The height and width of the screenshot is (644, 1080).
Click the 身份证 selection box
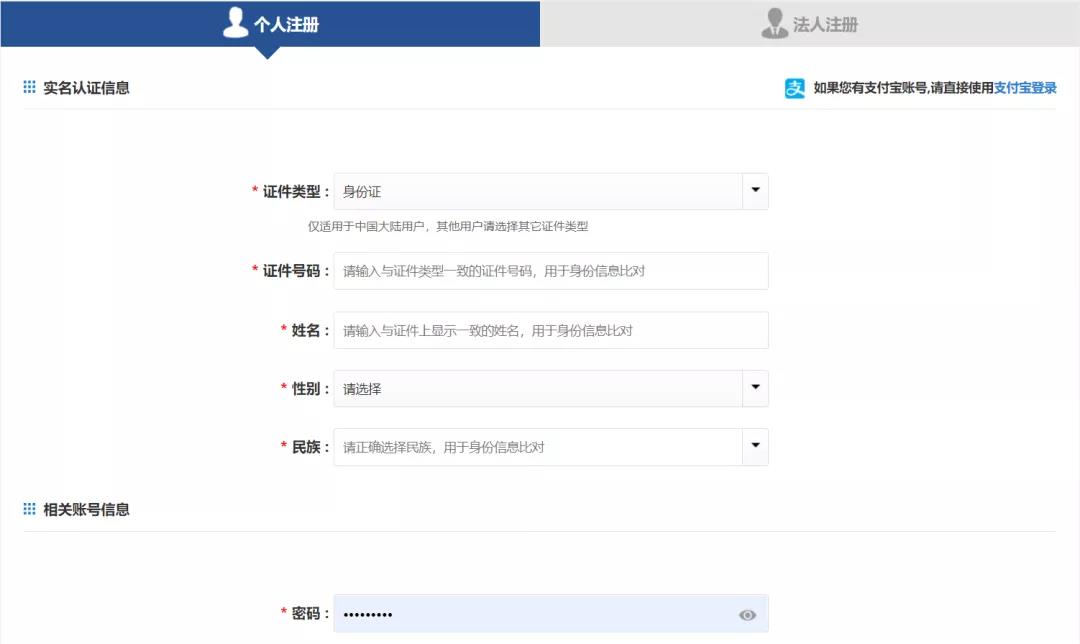pyautogui.click(x=538, y=191)
